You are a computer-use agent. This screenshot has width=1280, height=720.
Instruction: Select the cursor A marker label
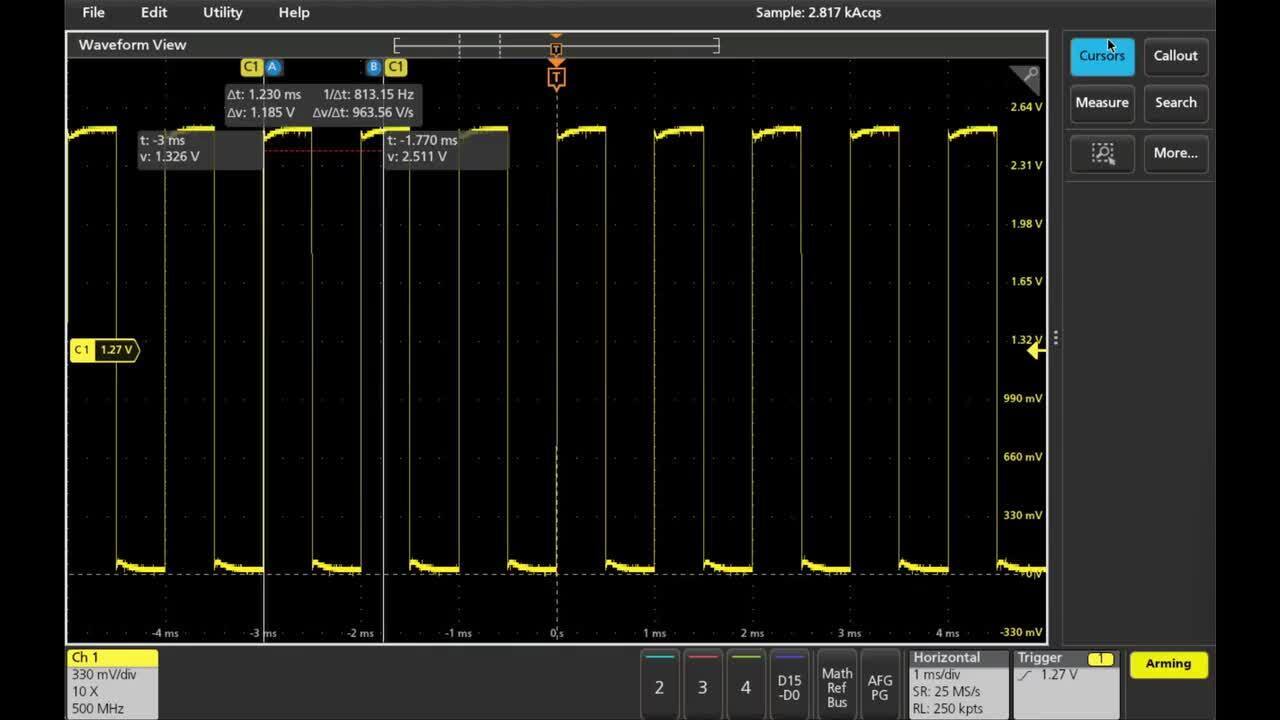[273, 66]
